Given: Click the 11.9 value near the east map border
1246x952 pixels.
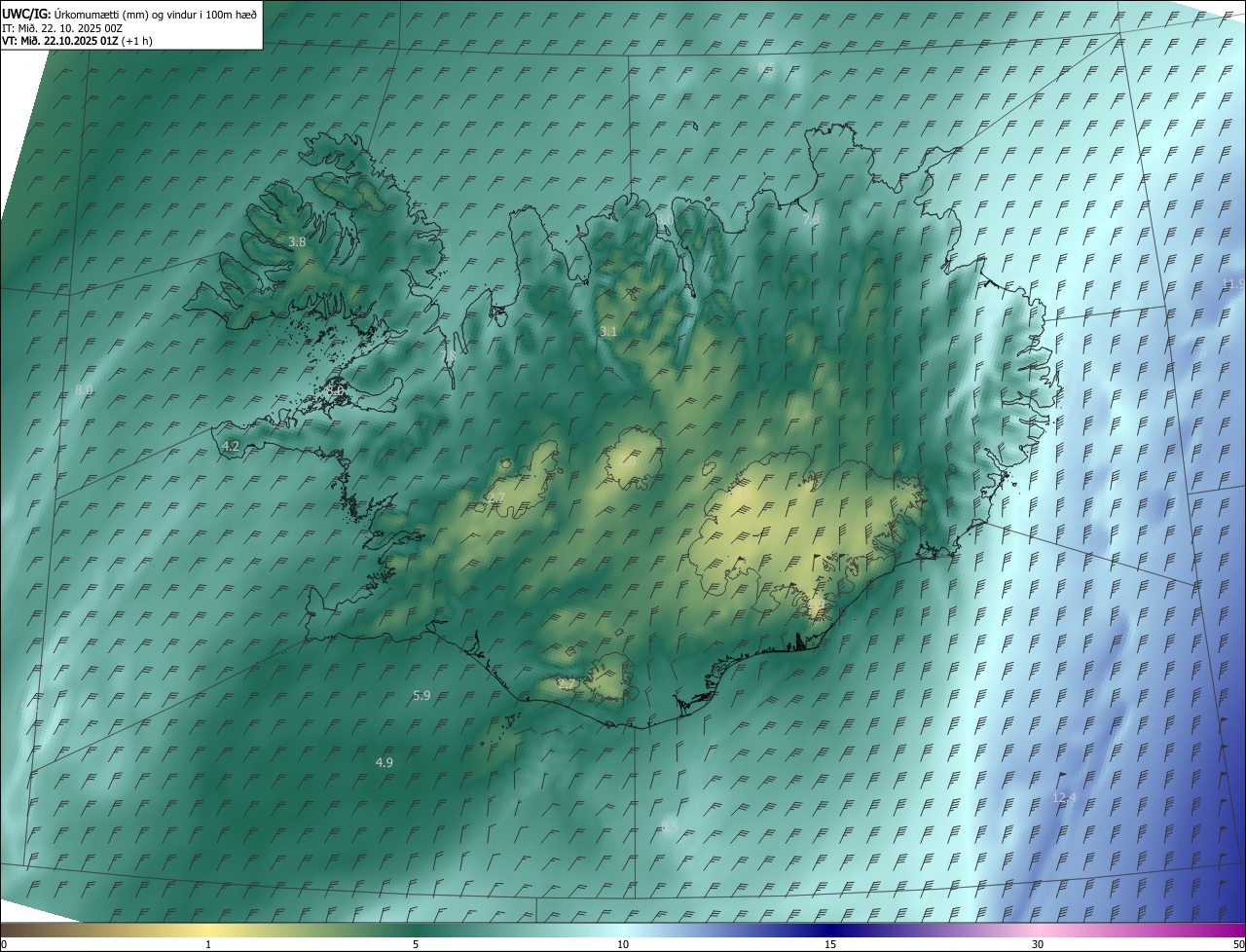Looking at the screenshot, I should (x=1233, y=283).
